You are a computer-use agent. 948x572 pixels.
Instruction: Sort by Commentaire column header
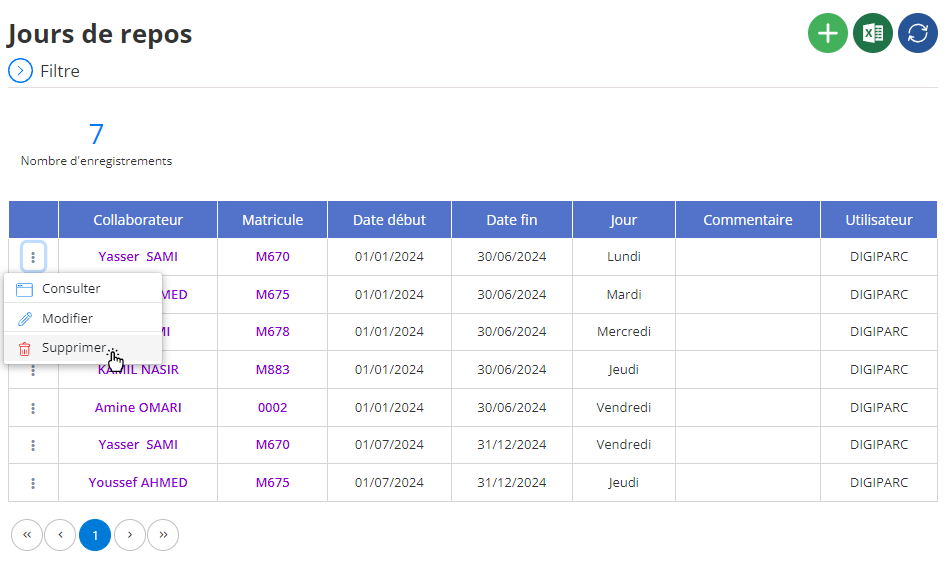[748, 220]
